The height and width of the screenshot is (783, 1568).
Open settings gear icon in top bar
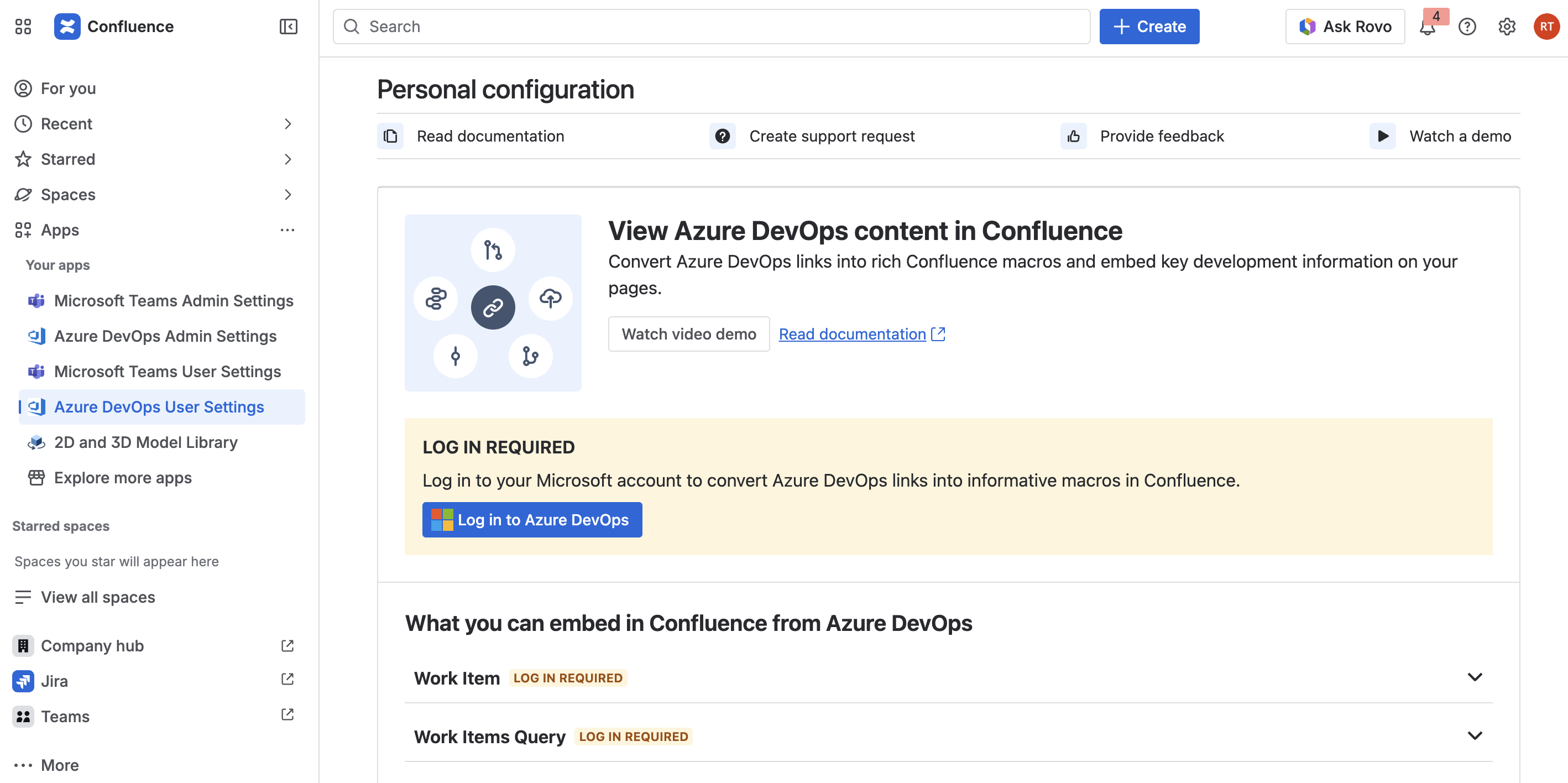pyautogui.click(x=1507, y=26)
